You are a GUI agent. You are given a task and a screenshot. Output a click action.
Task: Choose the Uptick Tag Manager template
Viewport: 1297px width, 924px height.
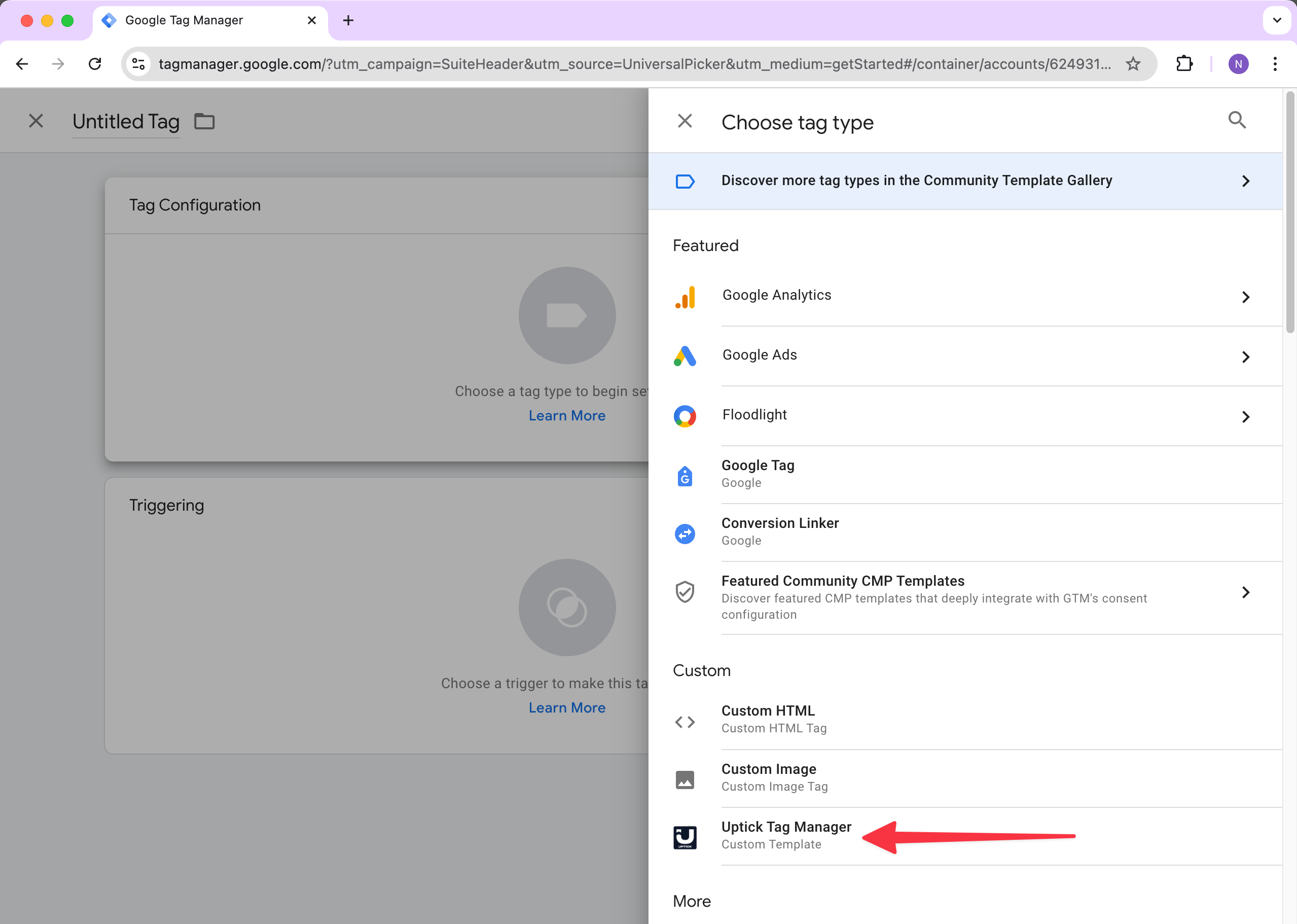785,835
